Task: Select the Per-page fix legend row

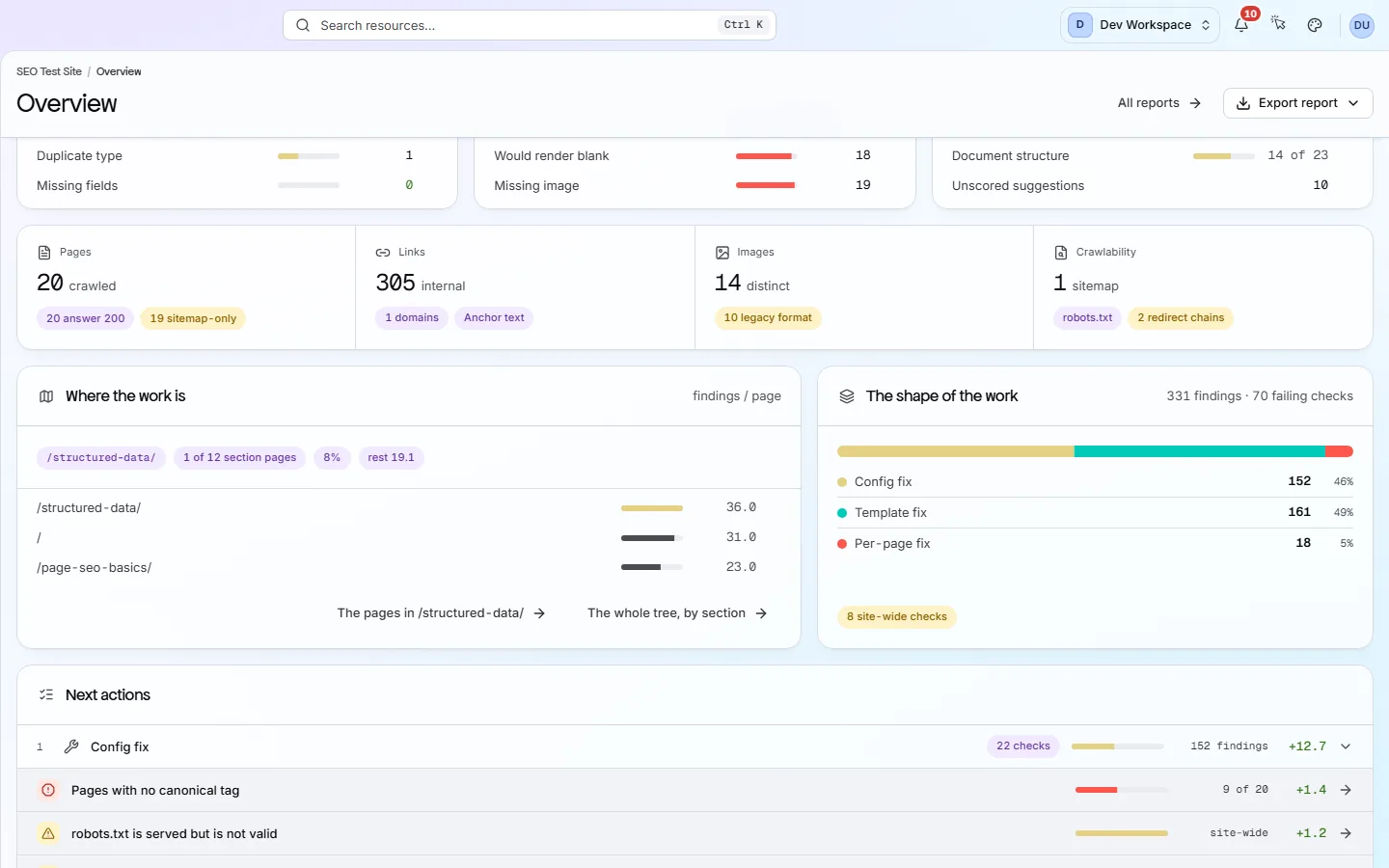Action: (x=1095, y=544)
